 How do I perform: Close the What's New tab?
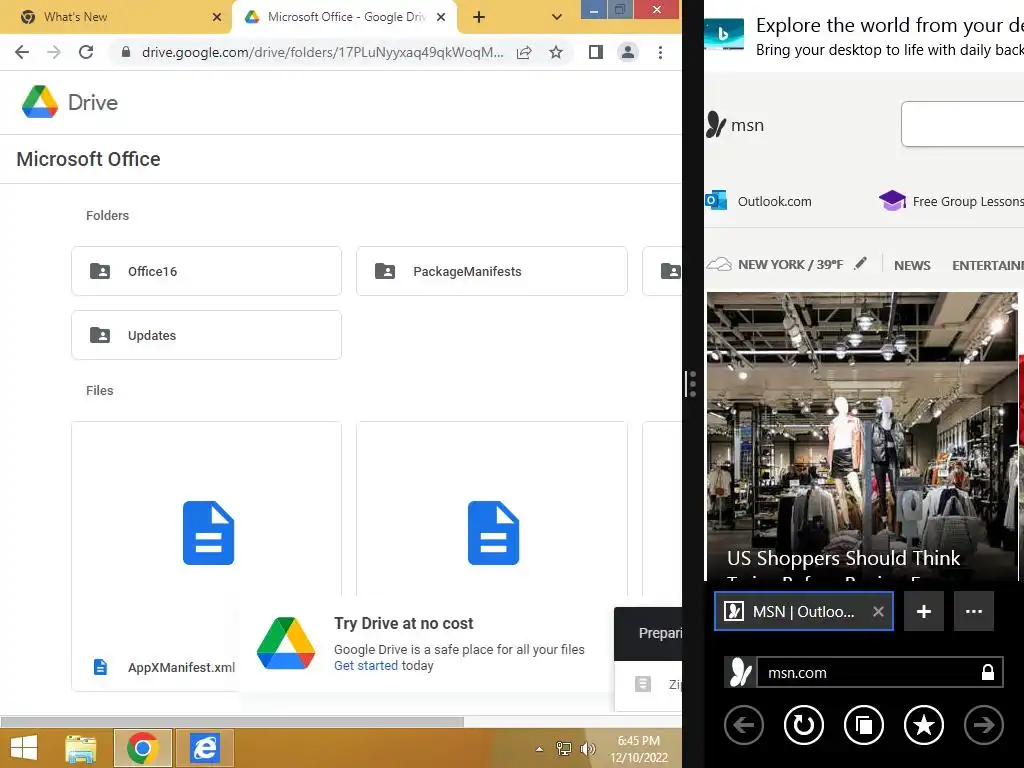click(x=217, y=17)
